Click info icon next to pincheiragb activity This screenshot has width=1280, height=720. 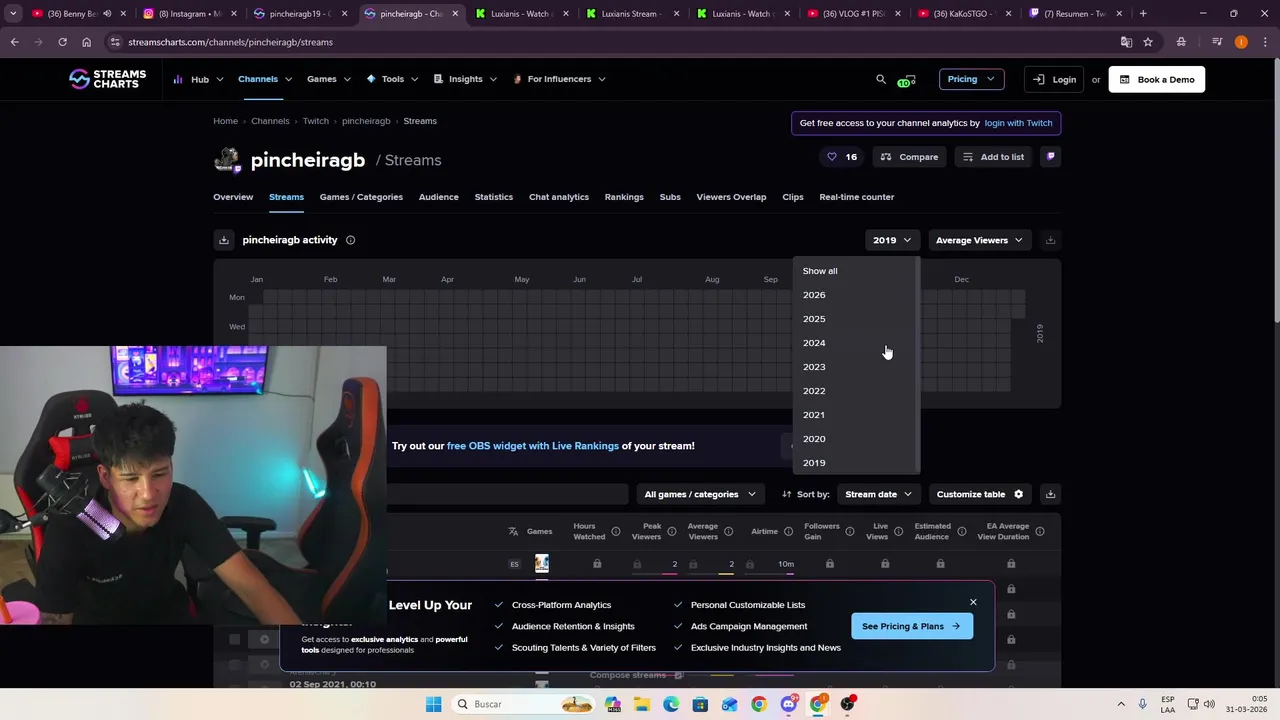point(350,240)
